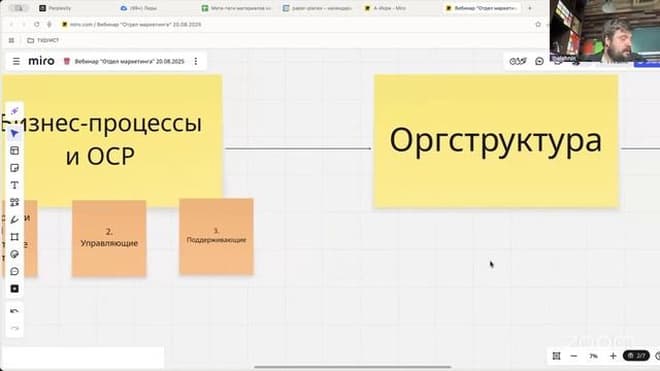Click the fit-to-screen icon
Viewport: 660px width, 371px height.
556,356
